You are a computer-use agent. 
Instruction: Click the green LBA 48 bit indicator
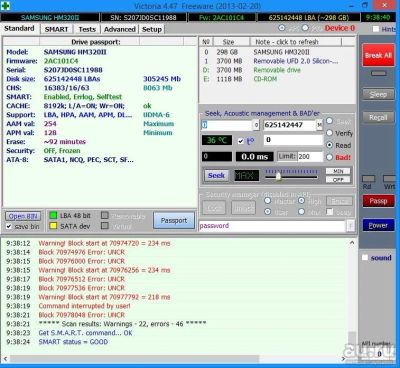53,215
